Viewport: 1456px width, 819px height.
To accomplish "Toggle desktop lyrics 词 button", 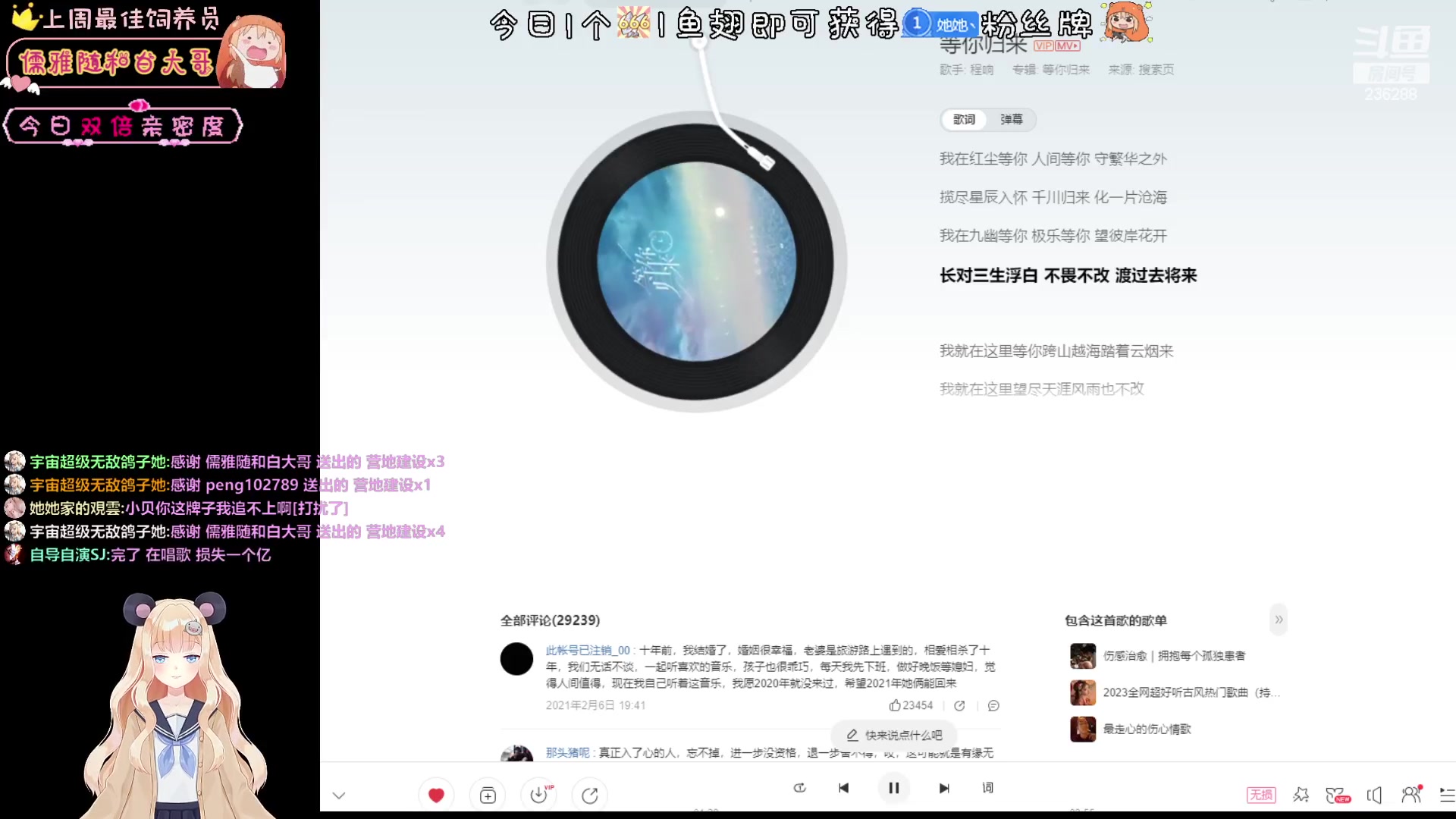I will pyautogui.click(x=987, y=788).
